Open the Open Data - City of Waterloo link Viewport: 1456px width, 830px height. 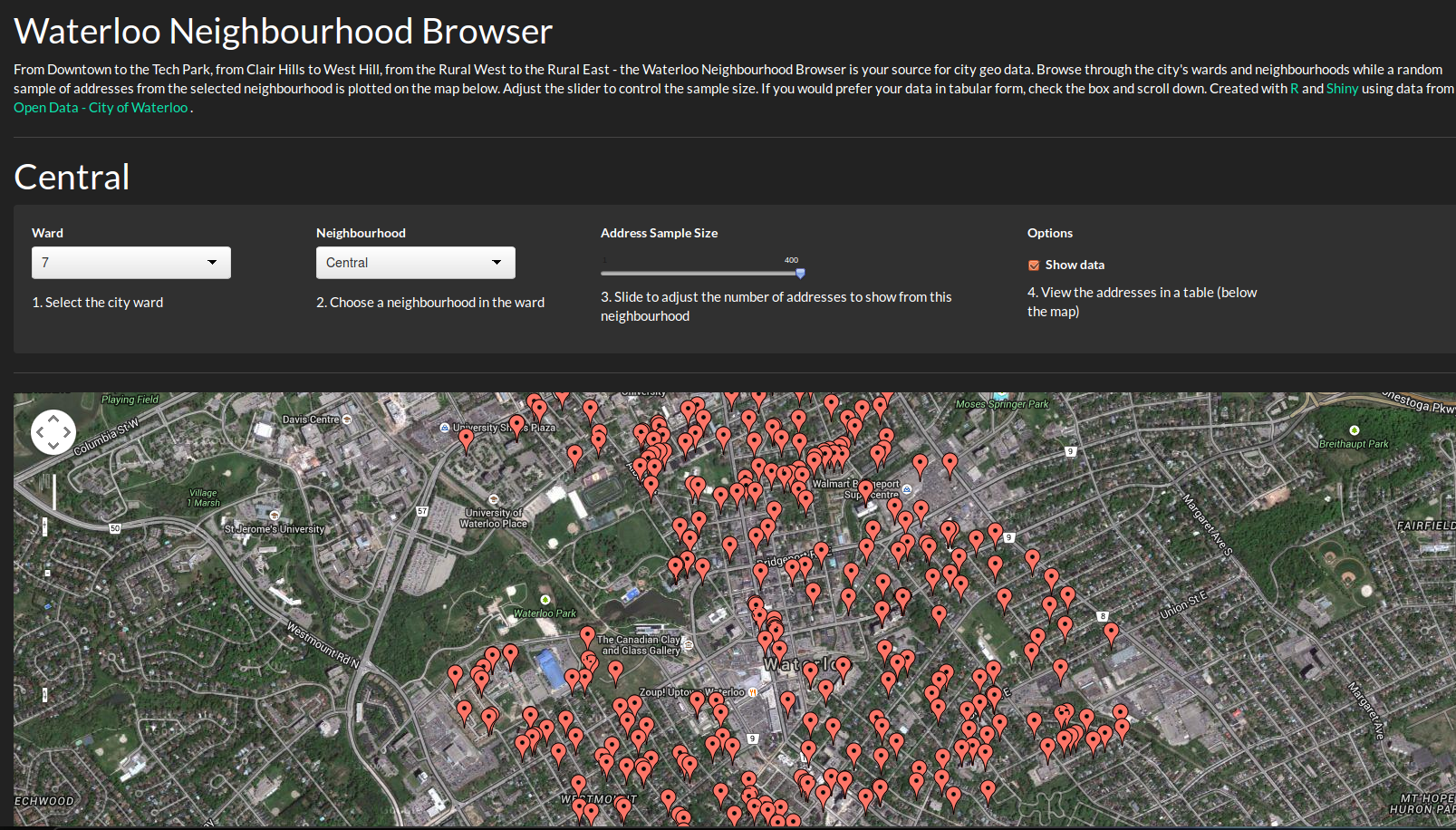pos(101,108)
